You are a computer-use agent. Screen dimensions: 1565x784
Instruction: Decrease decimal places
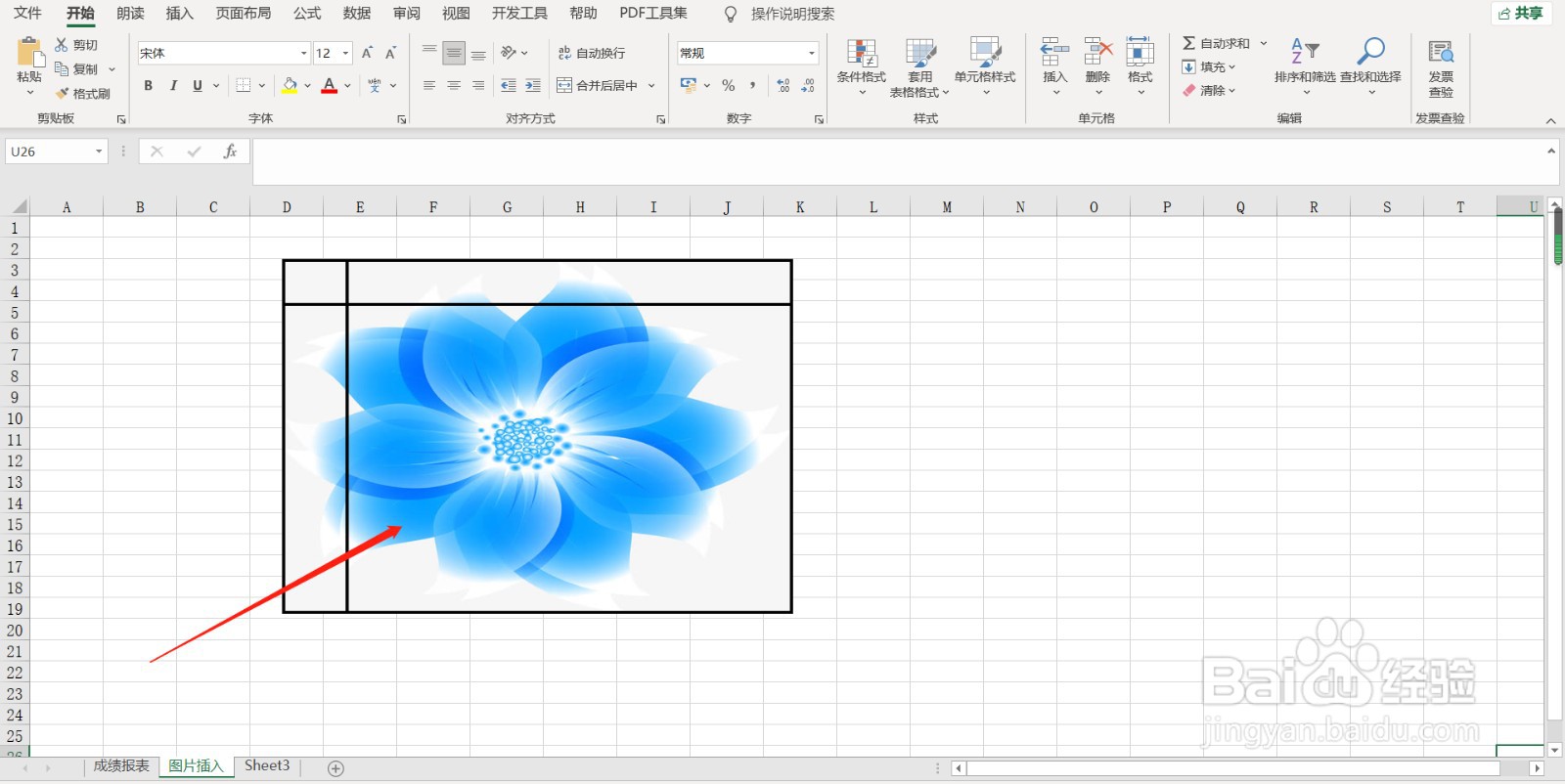tap(808, 86)
